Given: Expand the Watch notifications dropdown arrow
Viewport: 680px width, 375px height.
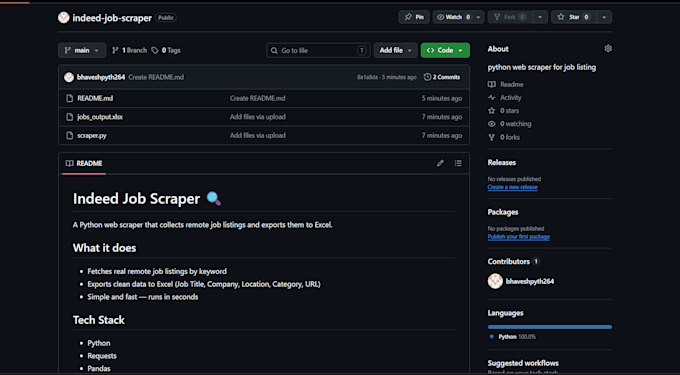Looking at the screenshot, I should point(478,17).
